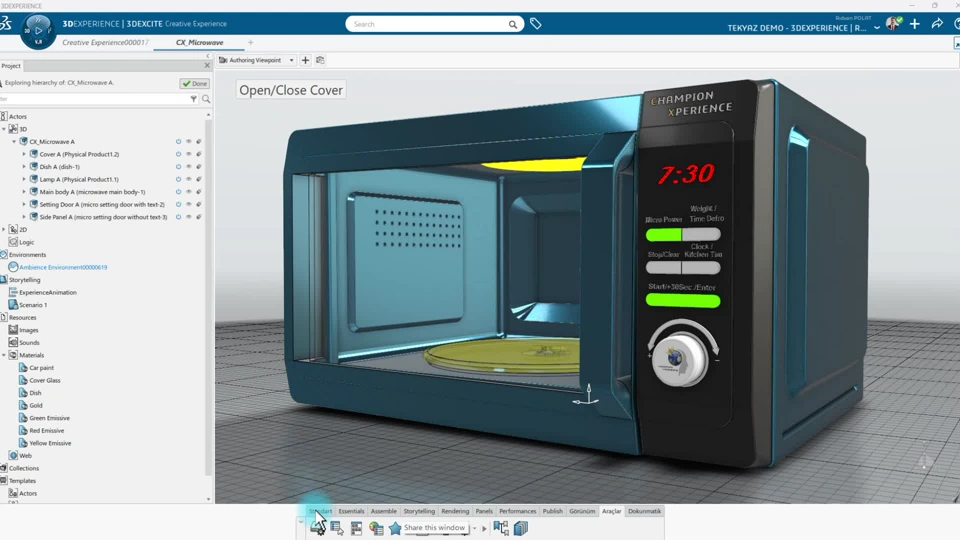Close the Project panel
The height and width of the screenshot is (540, 960).
pyautogui.click(x=207, y=66)
